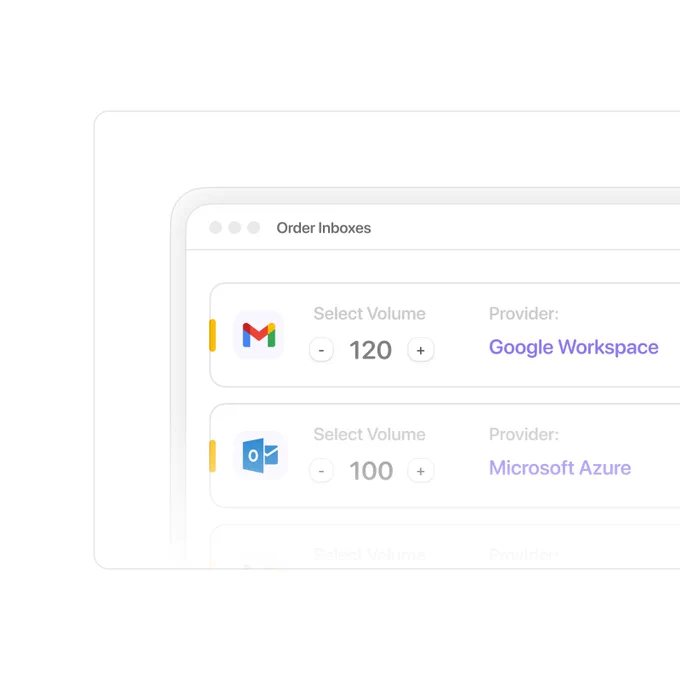Open the Microsoft Azure provider link
680x680 pixels.
(560, 468)
